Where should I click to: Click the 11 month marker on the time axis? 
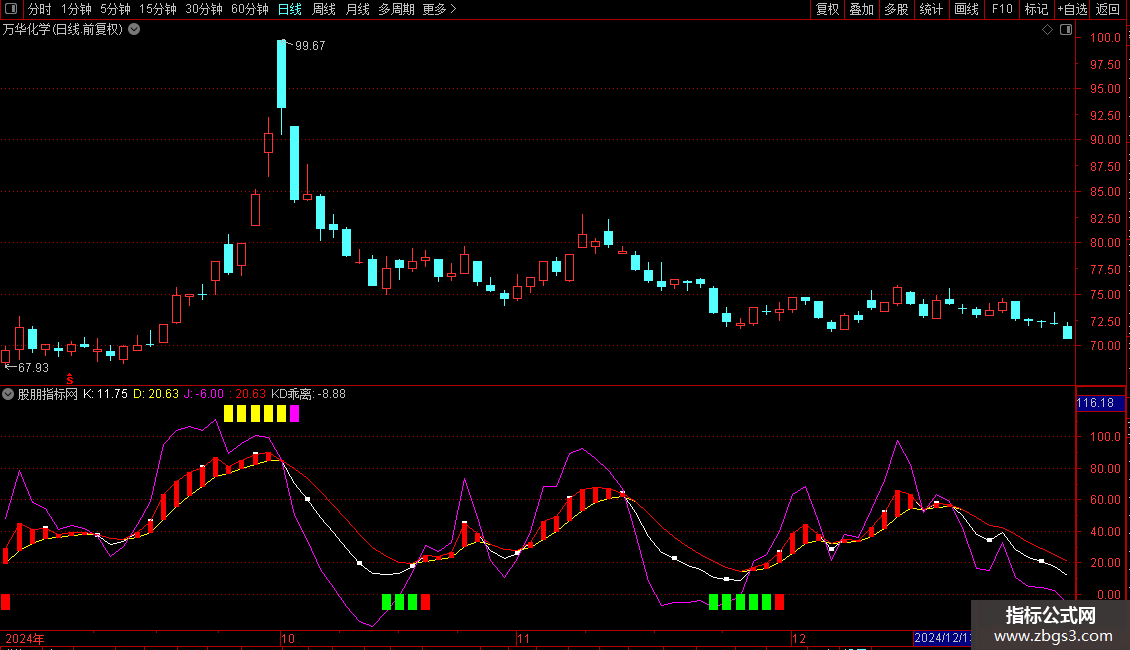click(523, 638)
